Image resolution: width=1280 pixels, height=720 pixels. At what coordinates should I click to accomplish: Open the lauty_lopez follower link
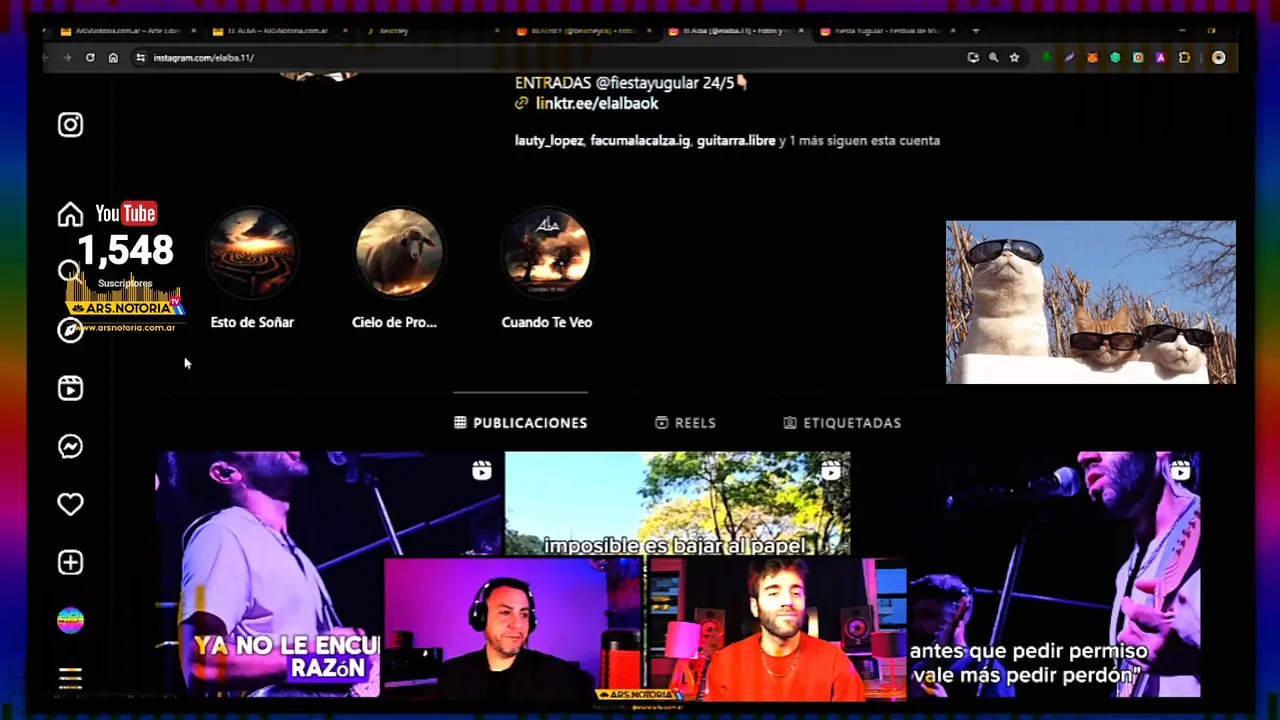tap(549, 141)
